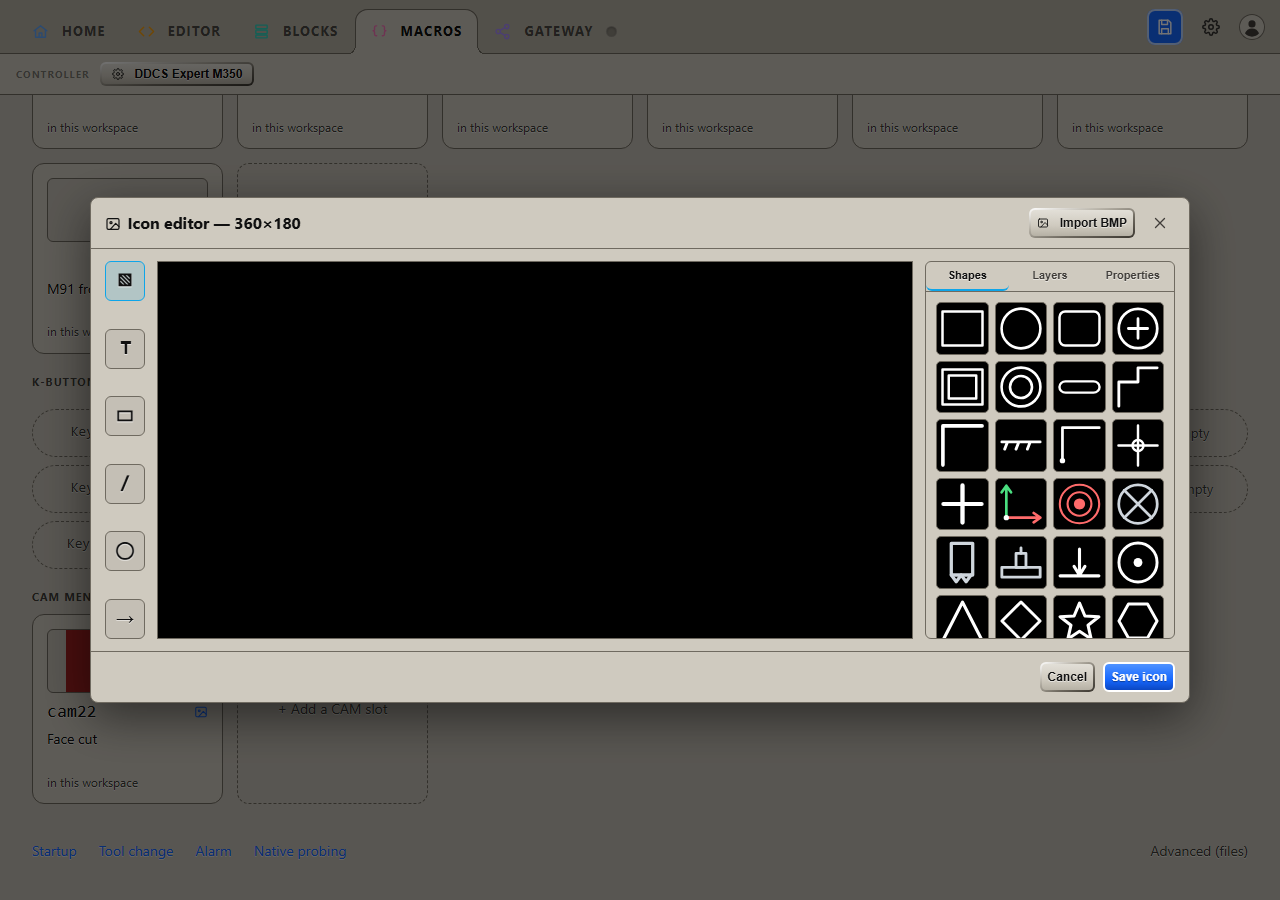Save the icon

tap(1139, 677)
